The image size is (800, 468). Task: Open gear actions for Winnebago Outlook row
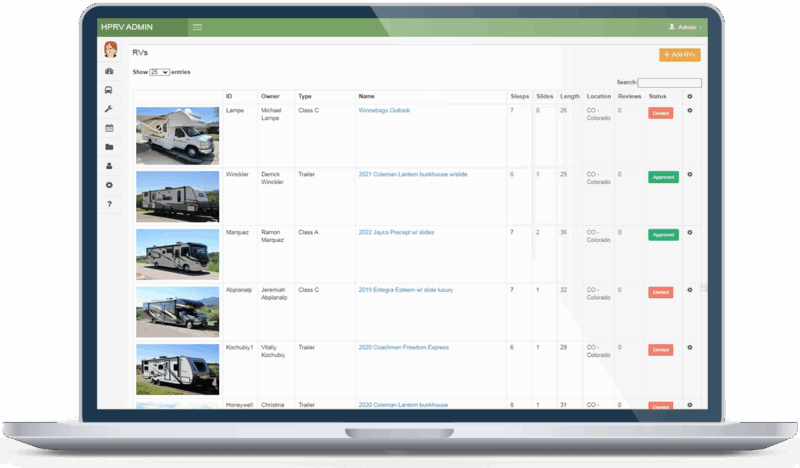pos(690,110)
